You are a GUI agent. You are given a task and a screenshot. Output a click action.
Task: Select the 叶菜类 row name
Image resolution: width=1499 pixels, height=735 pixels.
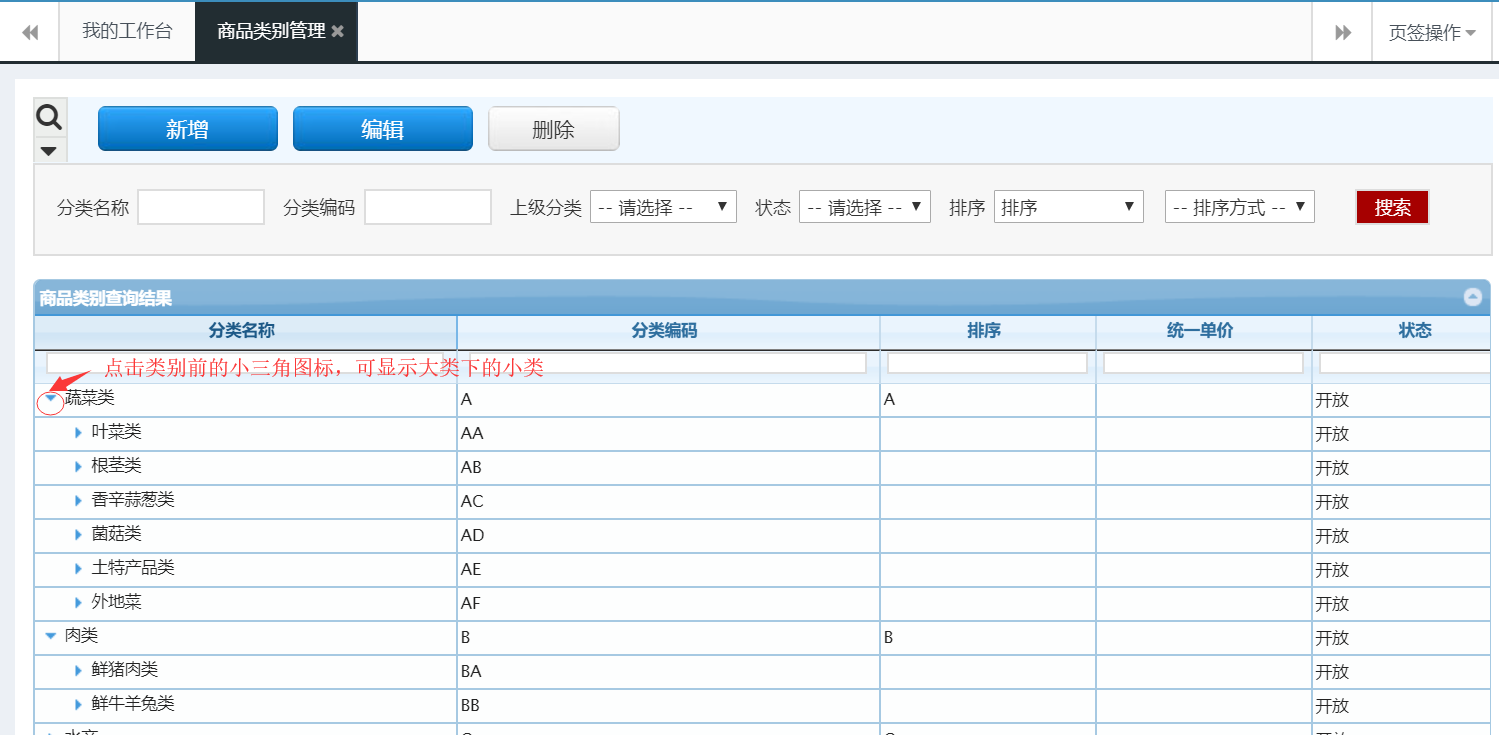(116, 432)
